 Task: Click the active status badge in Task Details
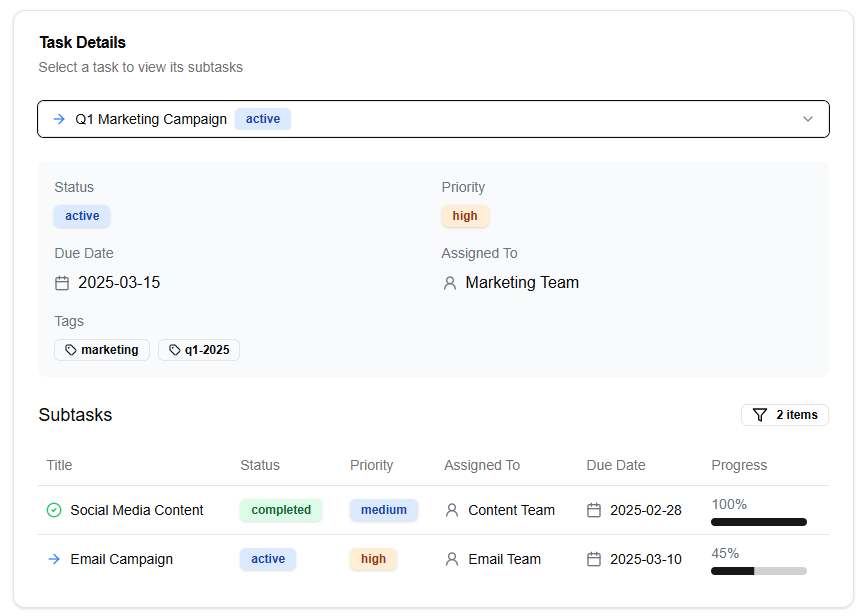click(82, 216)
